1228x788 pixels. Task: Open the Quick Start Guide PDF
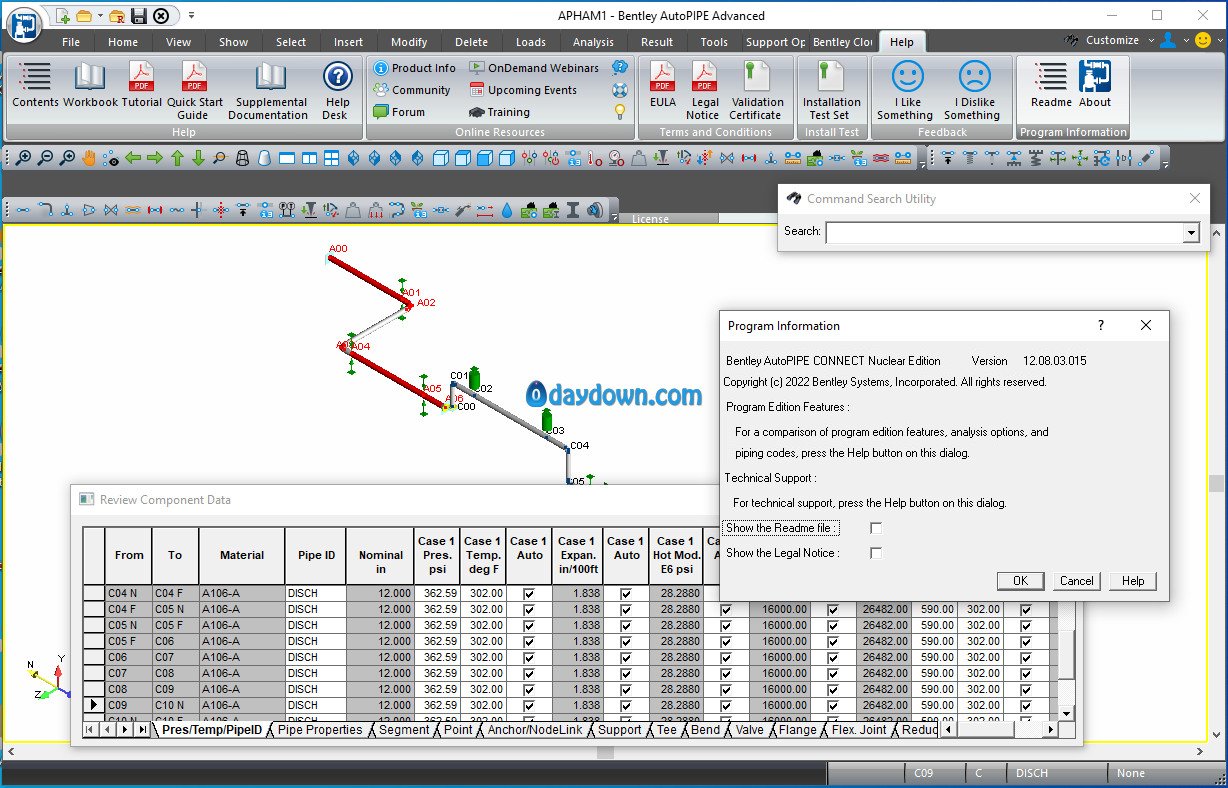pos(194,90)
